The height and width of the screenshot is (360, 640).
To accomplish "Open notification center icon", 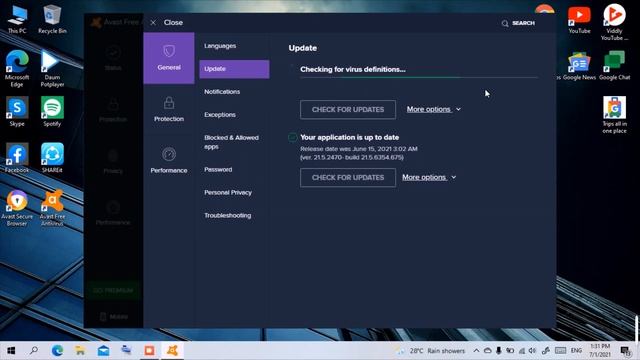I will click(x=625, y=351).
